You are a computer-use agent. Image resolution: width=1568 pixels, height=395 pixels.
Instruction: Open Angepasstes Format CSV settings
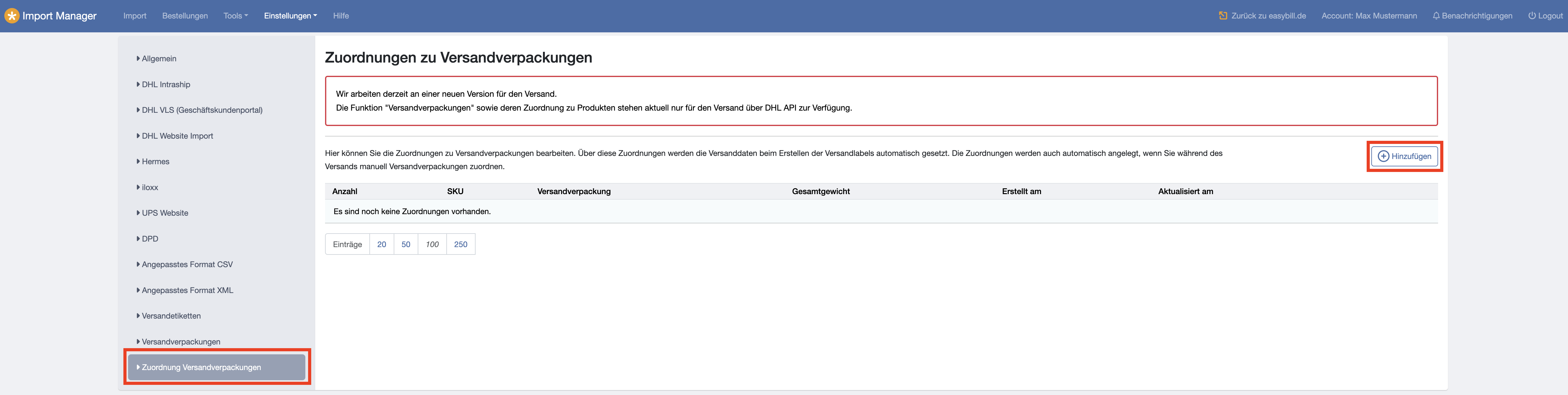(x=187, y=265)
